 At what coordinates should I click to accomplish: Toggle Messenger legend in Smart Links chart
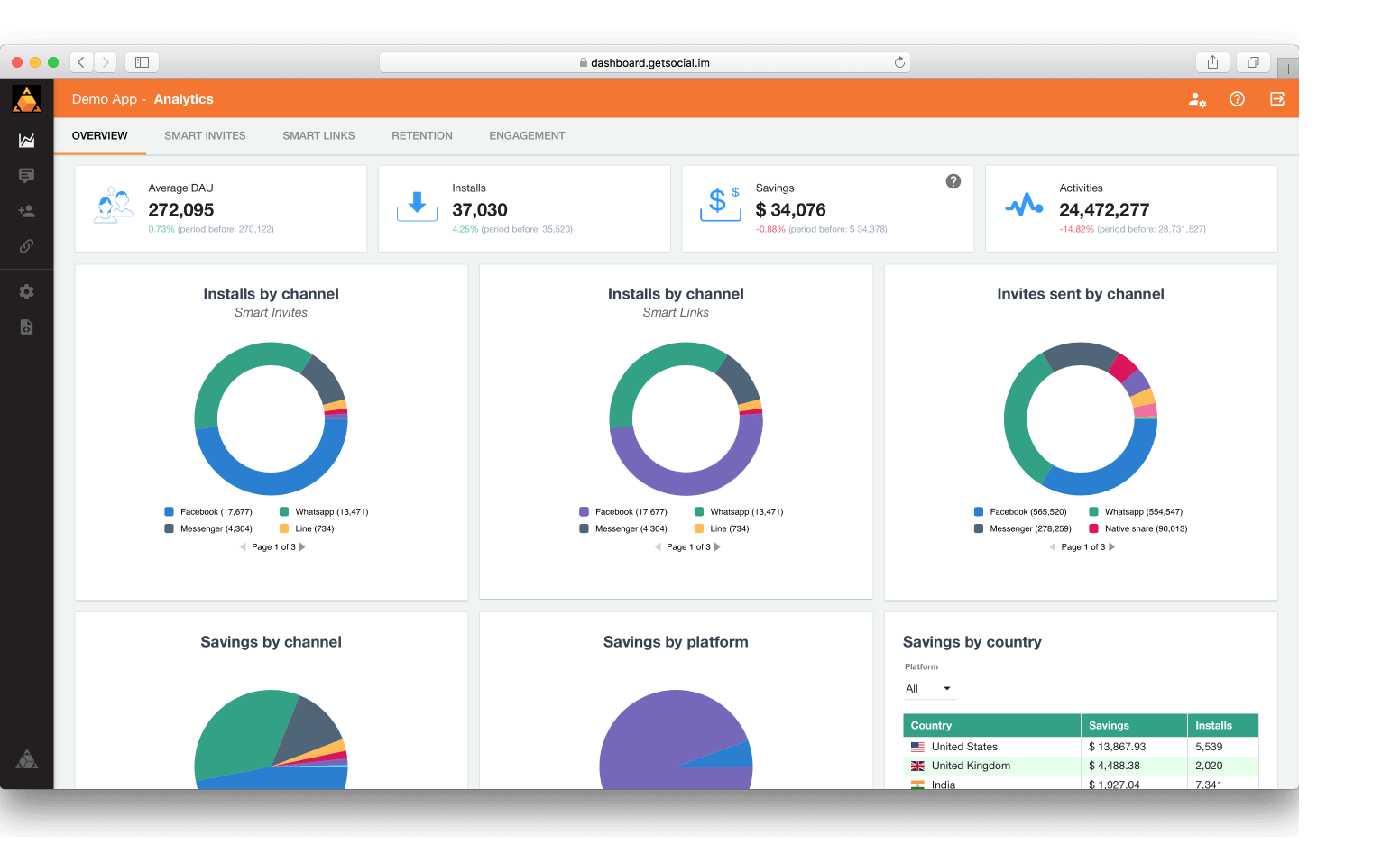(x=622, y=529)
